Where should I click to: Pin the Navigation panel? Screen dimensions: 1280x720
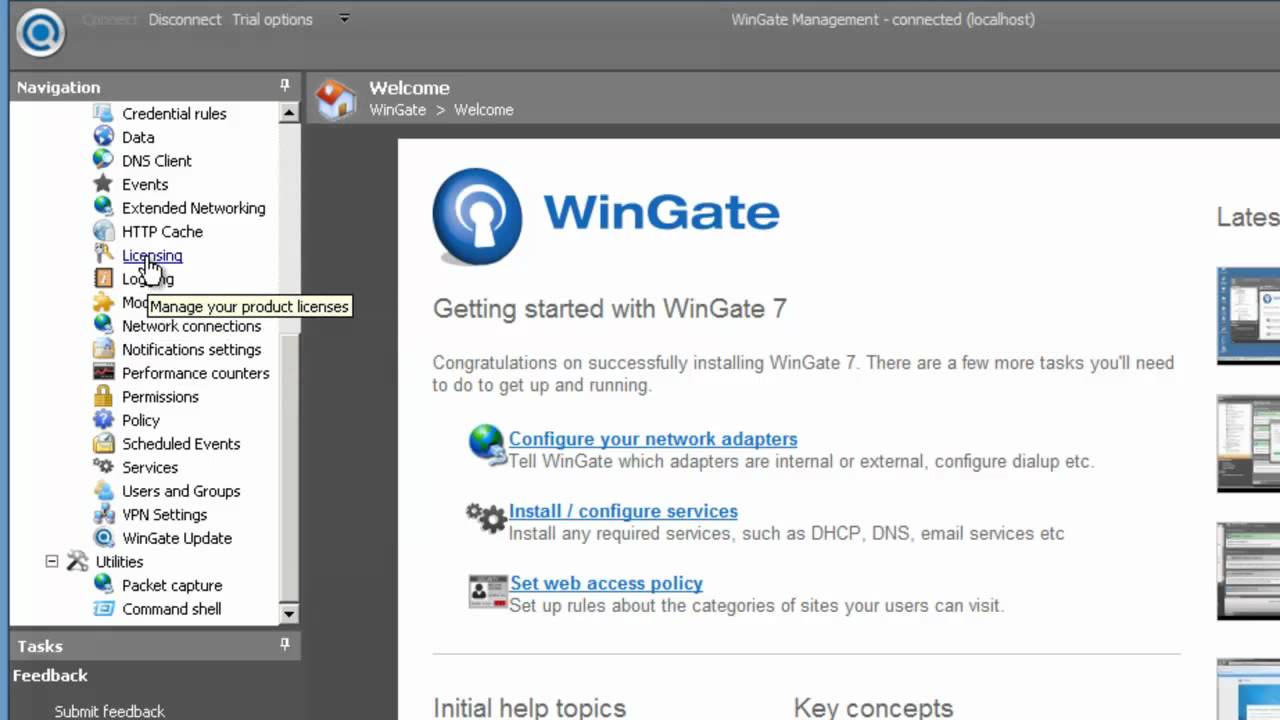pos(285,86)
